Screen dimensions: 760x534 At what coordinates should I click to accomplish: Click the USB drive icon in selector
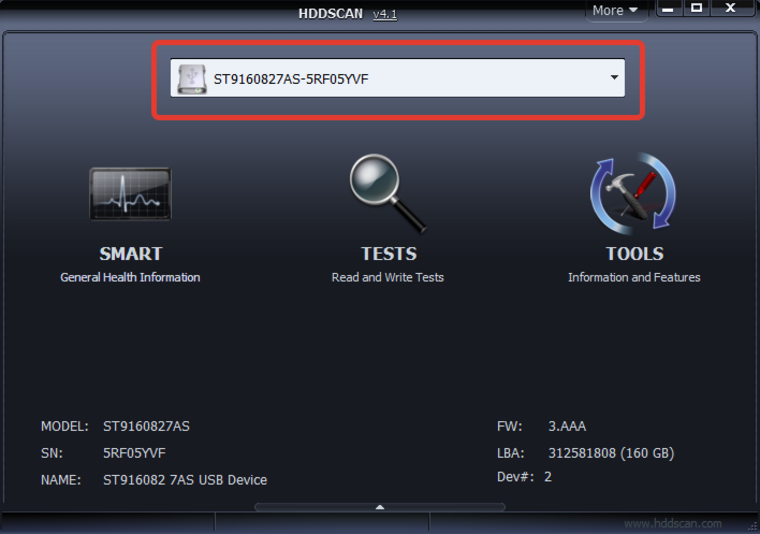[x=191, y=79]
